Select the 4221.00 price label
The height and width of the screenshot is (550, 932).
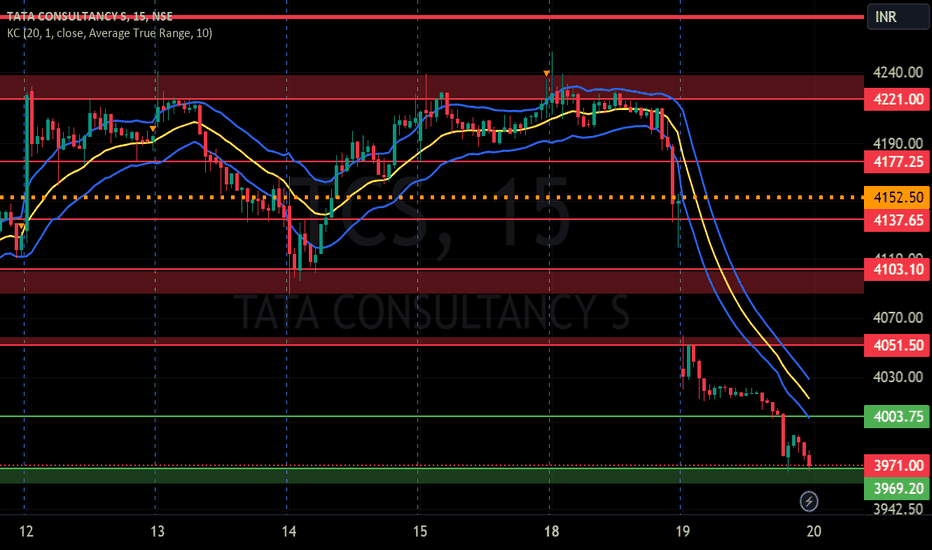click(x=897, y=99)
